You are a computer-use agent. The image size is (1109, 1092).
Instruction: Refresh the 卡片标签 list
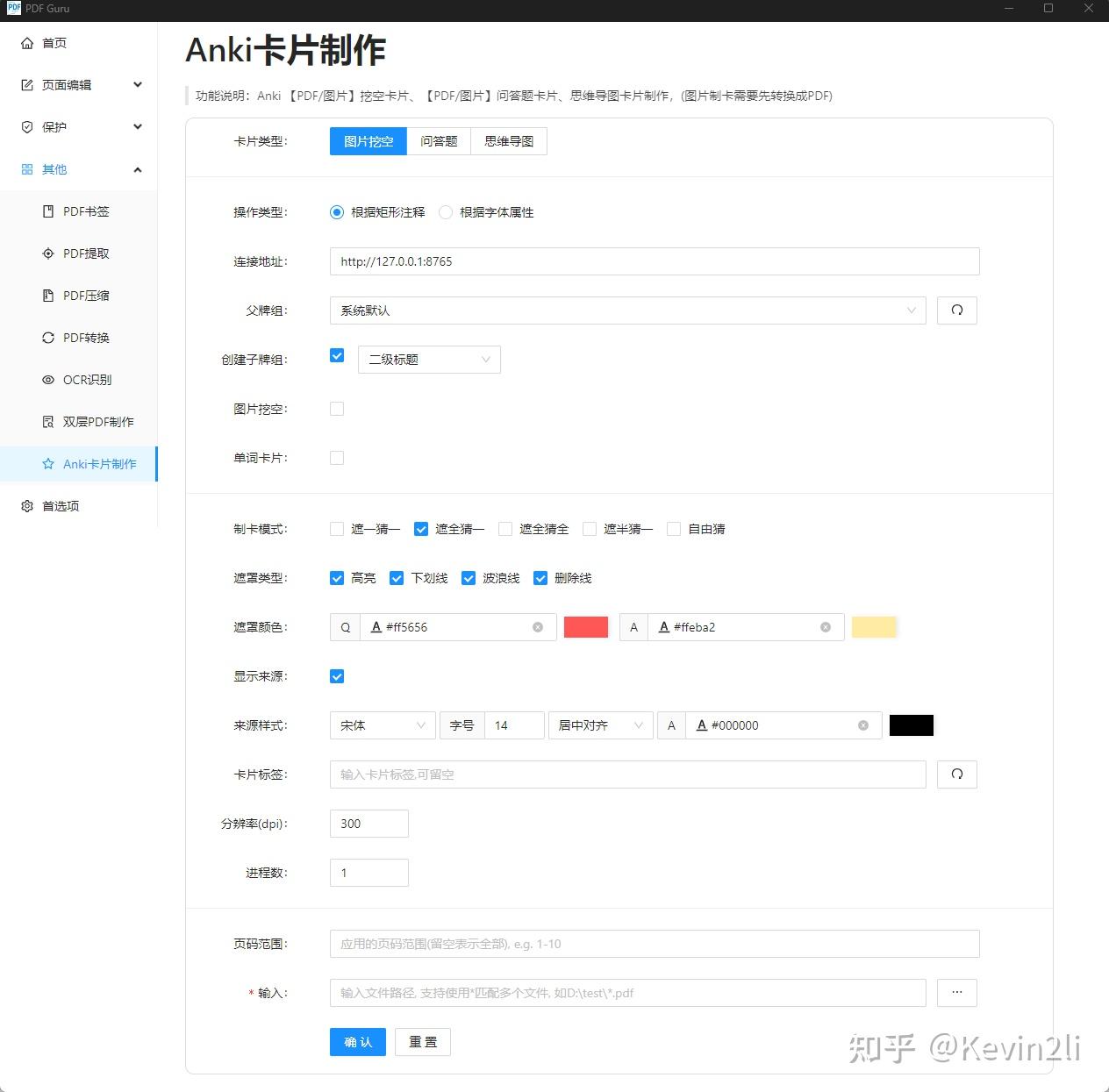pyautogui.click(x=956, y=774)
